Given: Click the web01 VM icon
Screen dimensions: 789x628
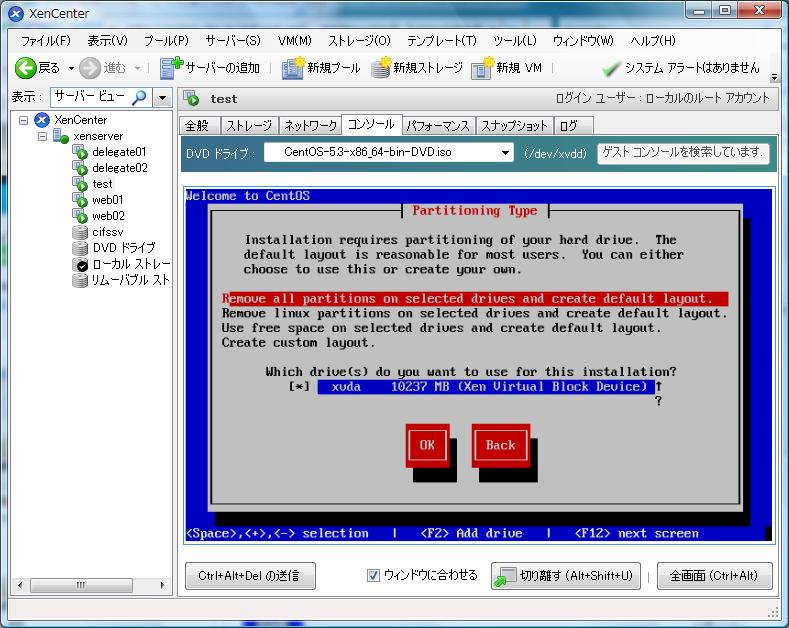Looking at the screenshot, I should [80, 200].
